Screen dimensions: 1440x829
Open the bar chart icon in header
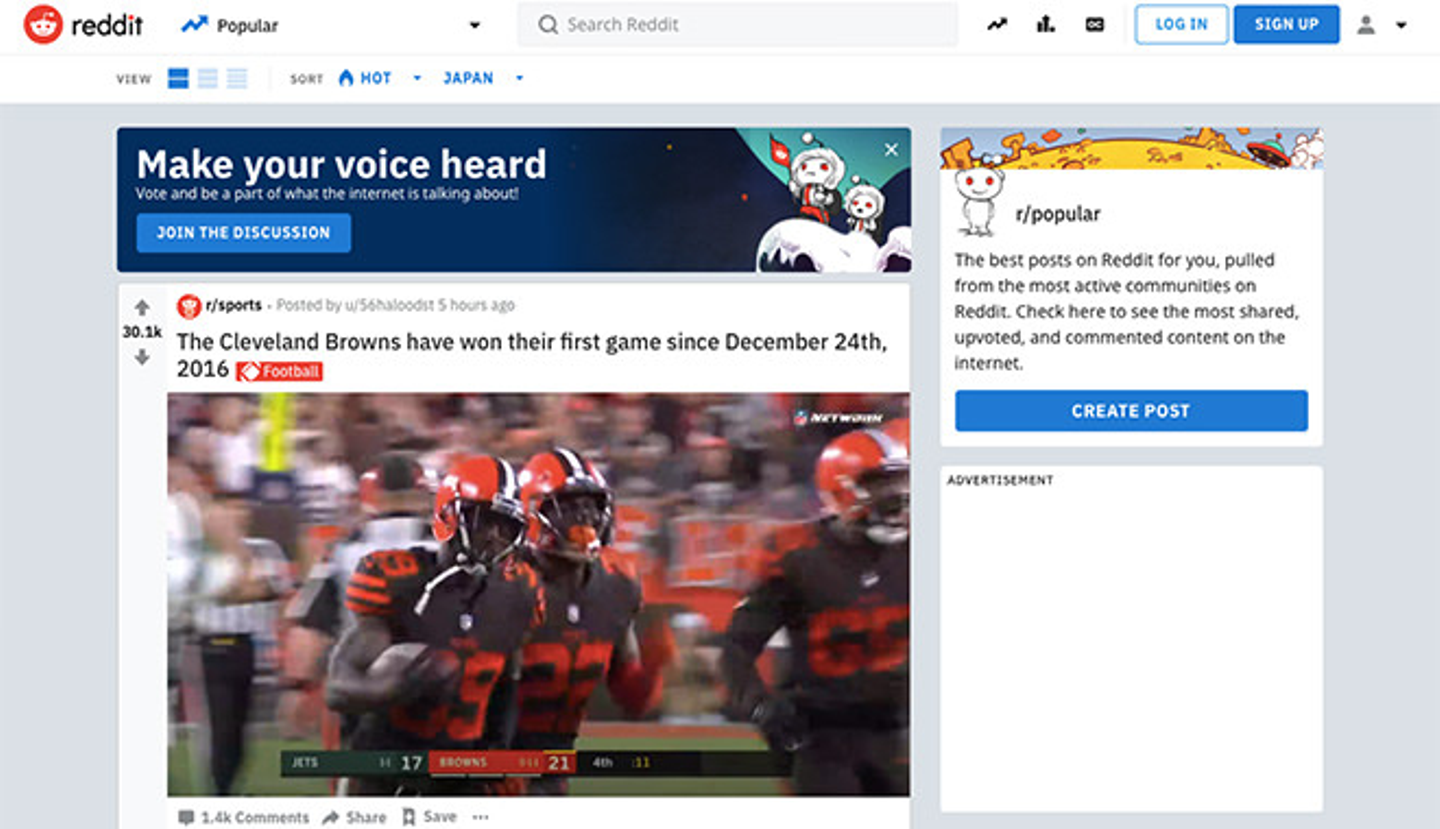(1046, 25)
